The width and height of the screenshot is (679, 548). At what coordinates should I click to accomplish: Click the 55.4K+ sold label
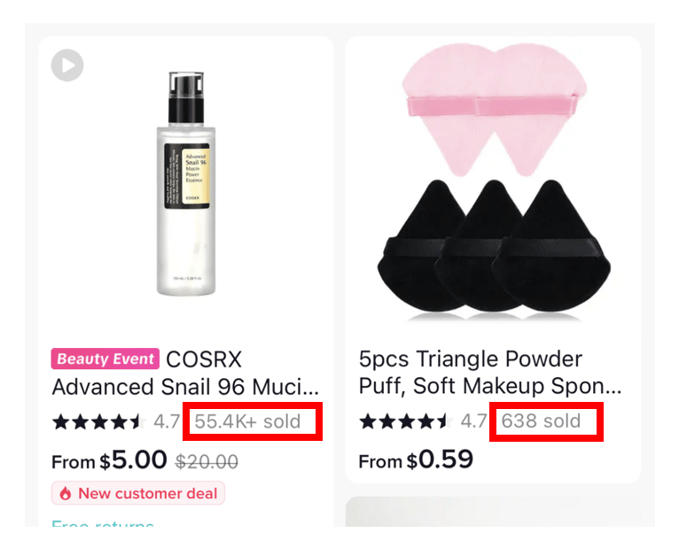(x=248, y=422)
